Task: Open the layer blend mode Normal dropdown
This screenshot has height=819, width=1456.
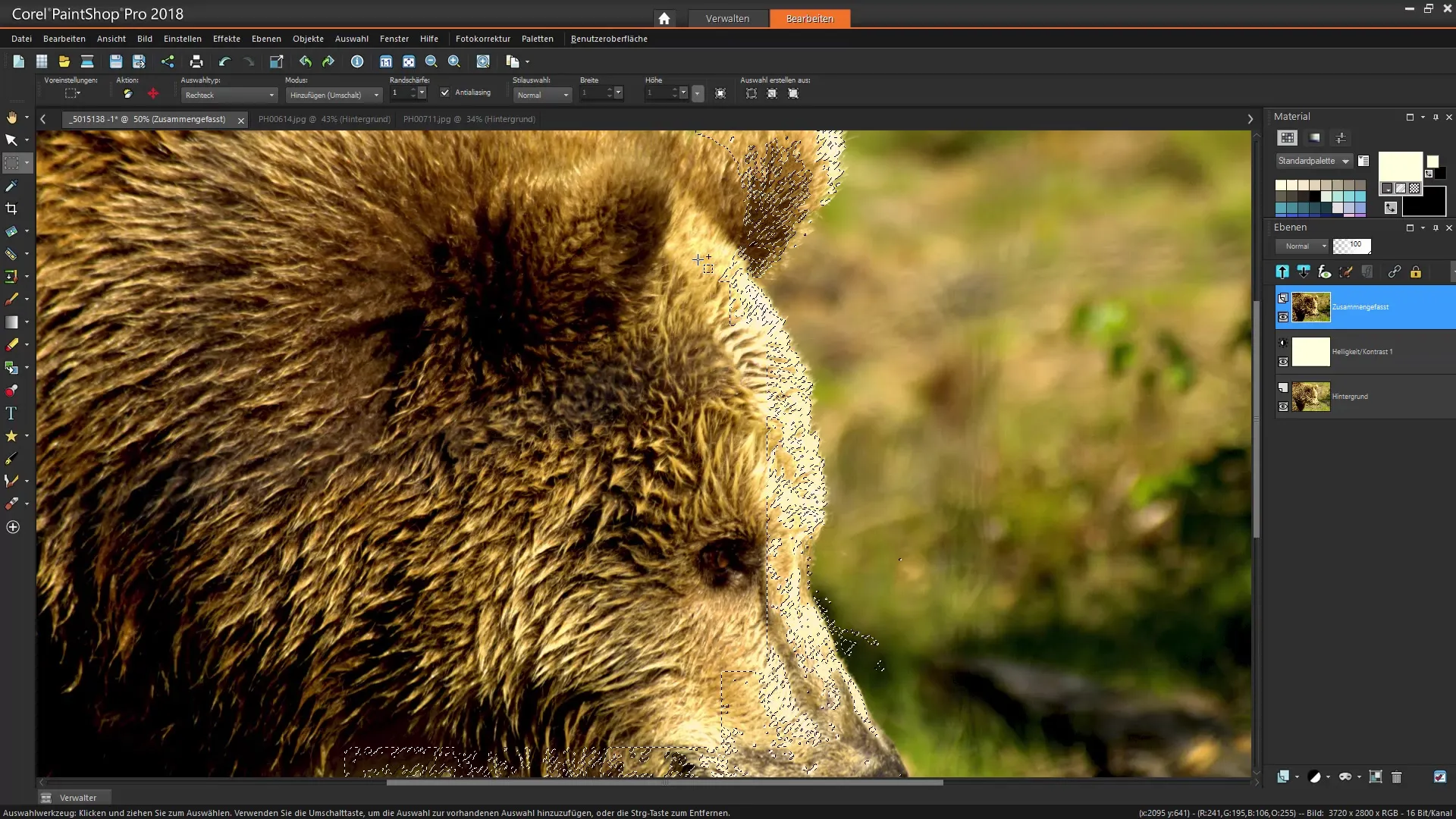Action: [x=1302, y=246]
